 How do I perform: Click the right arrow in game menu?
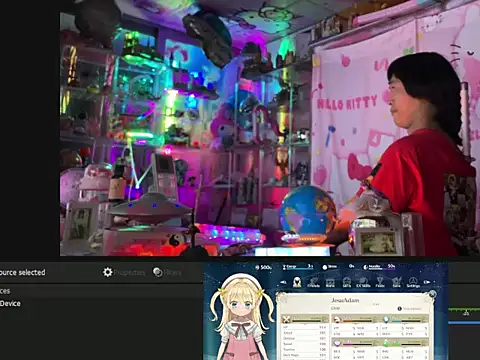click(427, 282)
